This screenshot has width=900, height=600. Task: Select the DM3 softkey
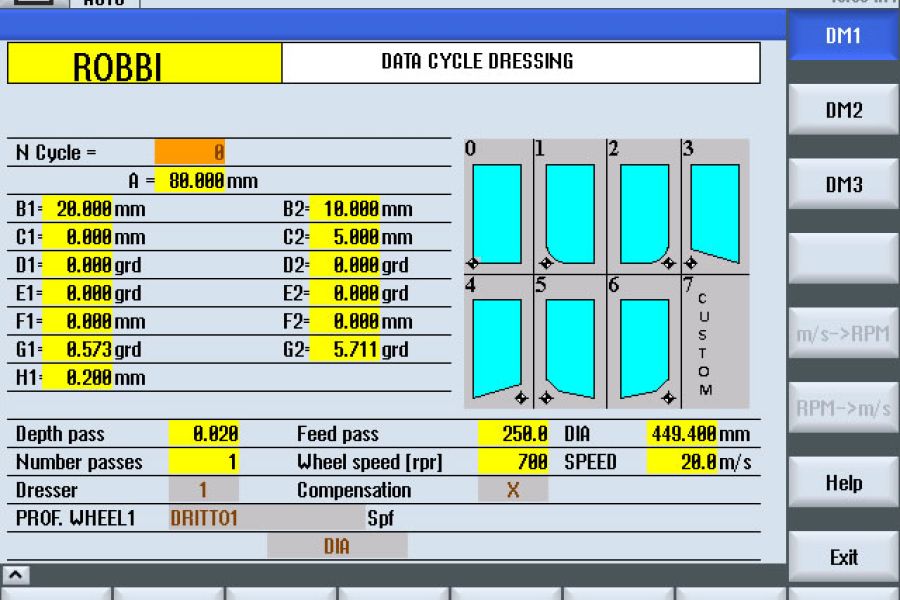pyautogui.click(x=843, y=183)
